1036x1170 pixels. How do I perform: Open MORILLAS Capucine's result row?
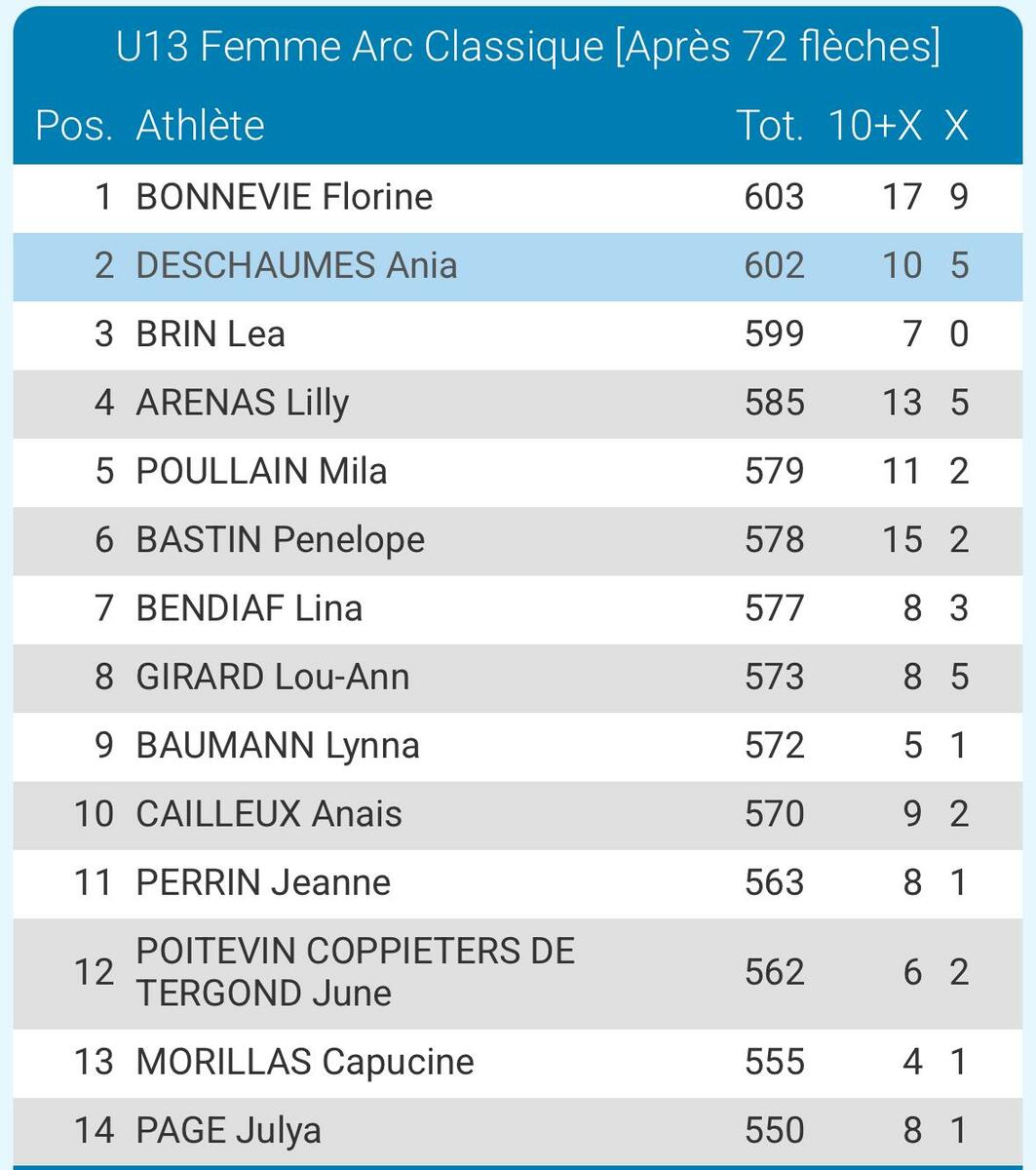[x=304, y=1061]
